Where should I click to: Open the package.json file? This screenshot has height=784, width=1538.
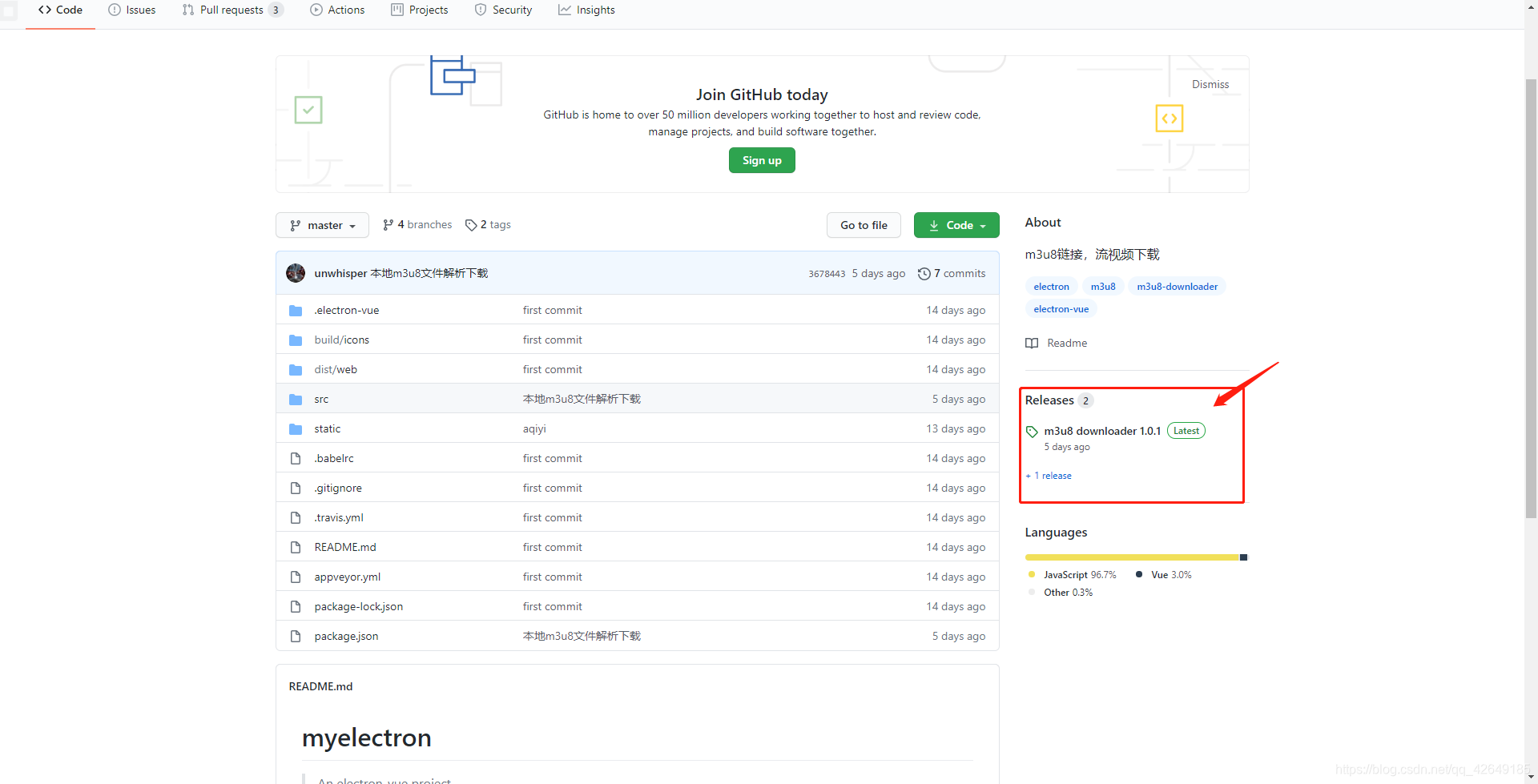(x=346, y=636)
